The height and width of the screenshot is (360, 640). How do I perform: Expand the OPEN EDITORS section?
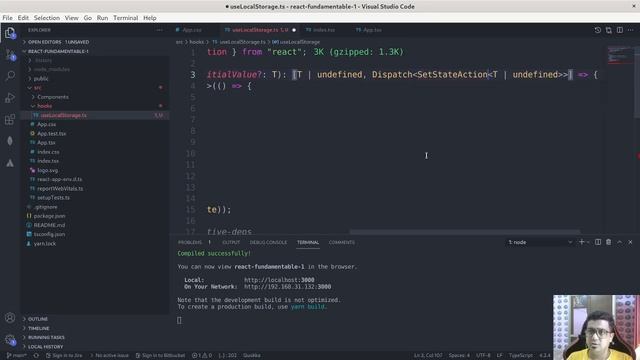tap(58, 42)
